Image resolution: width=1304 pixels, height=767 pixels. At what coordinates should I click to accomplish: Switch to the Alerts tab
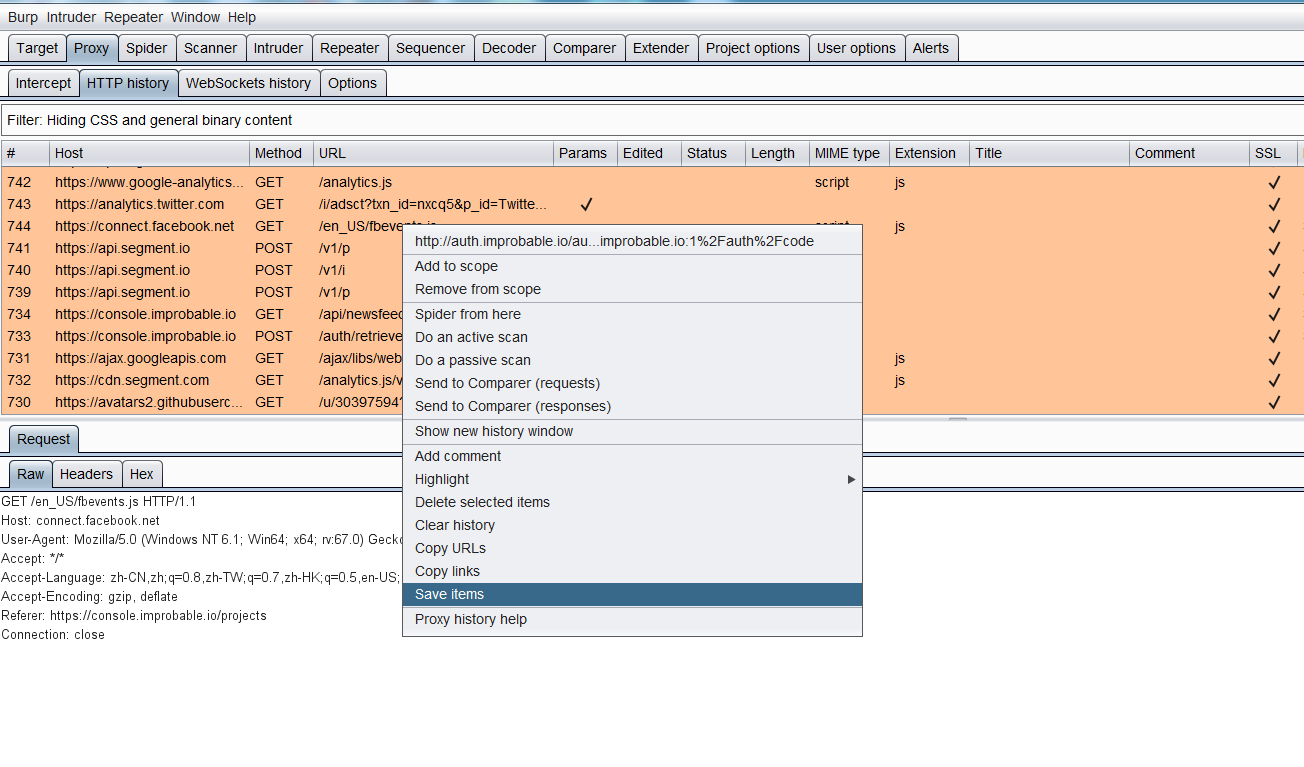point(930,48)
